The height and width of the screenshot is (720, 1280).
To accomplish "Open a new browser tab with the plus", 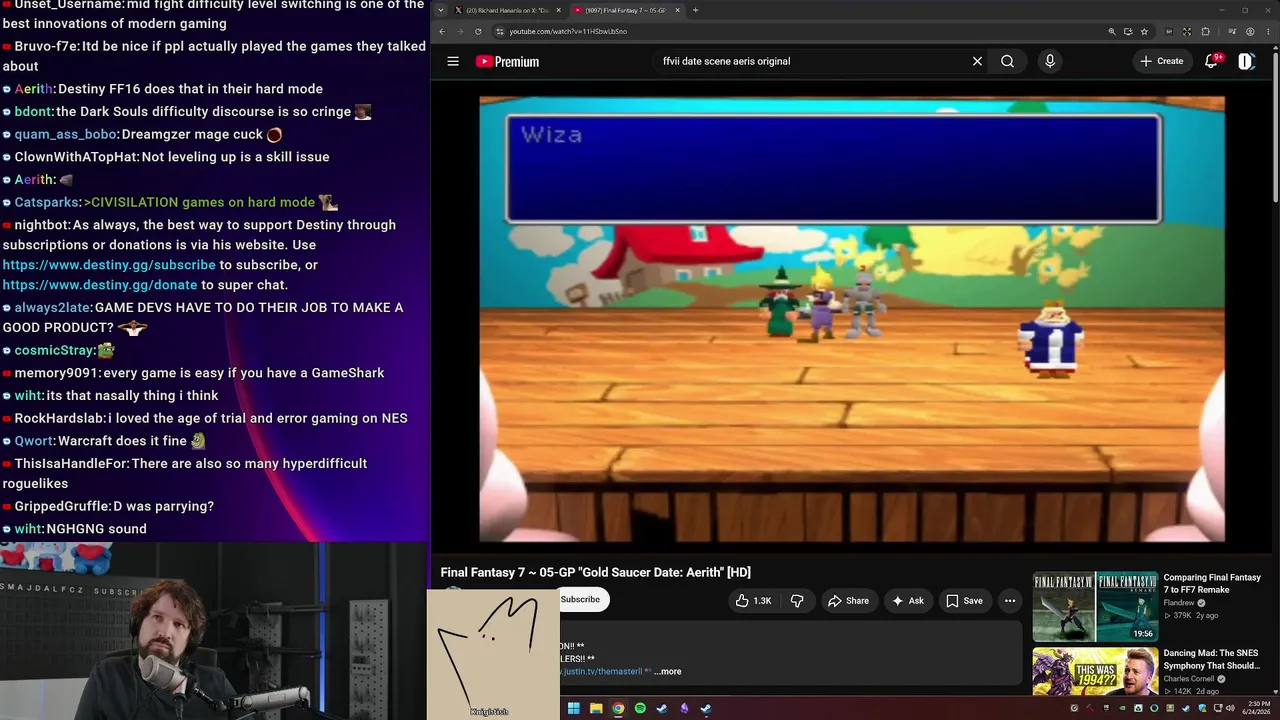I will [x=696, y=10].
